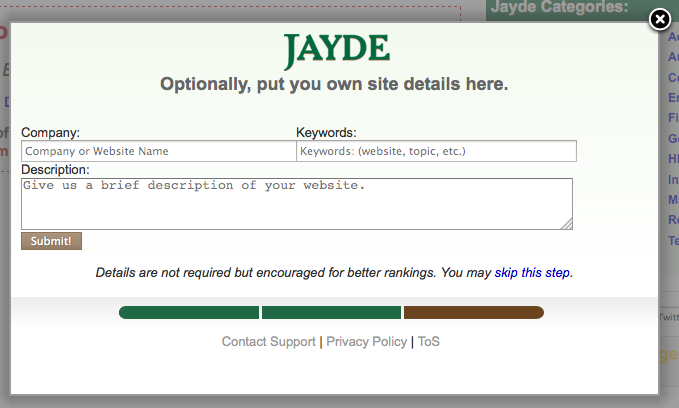The image size is (679, 408).
Task: Click the first green progress segment
Action: pos(189,312)
